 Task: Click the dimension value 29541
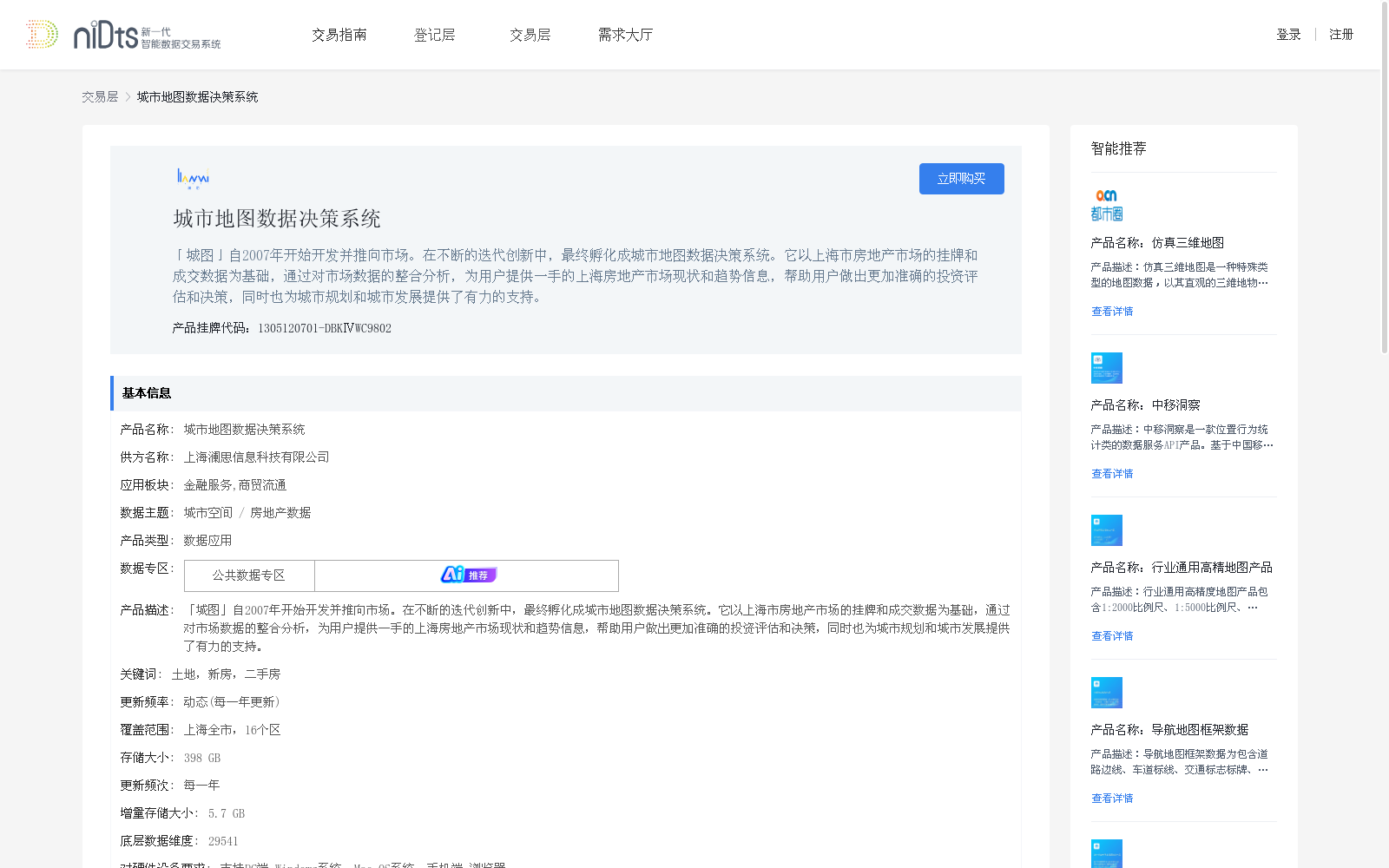(223, 841)
